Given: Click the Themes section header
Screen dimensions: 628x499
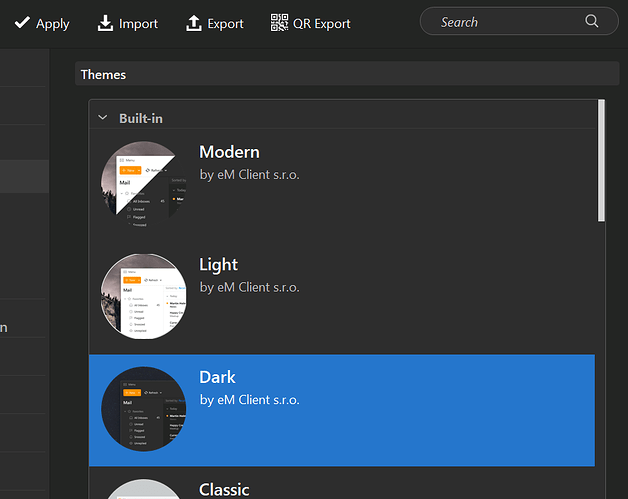Looking at the screenshot, I should click(347, 74).
